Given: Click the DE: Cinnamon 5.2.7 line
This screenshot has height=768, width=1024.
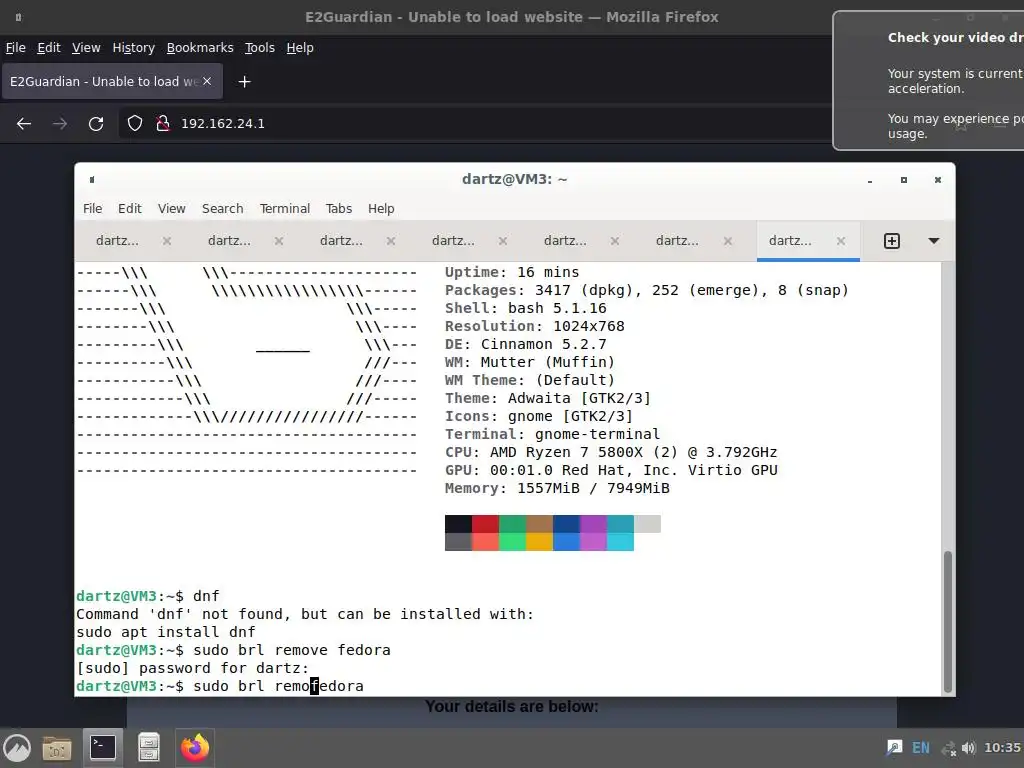Looking at the screenshot, I should click(x=526, y=344).
